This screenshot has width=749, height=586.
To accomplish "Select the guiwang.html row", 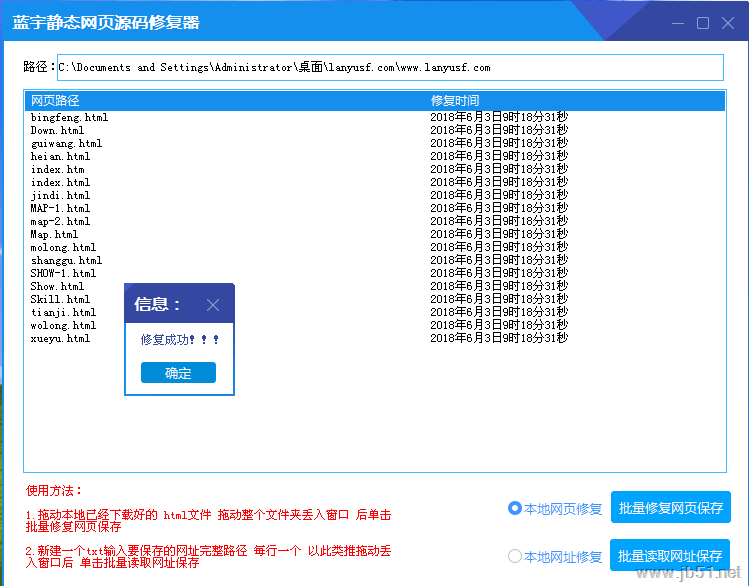I will pos(66,144).
